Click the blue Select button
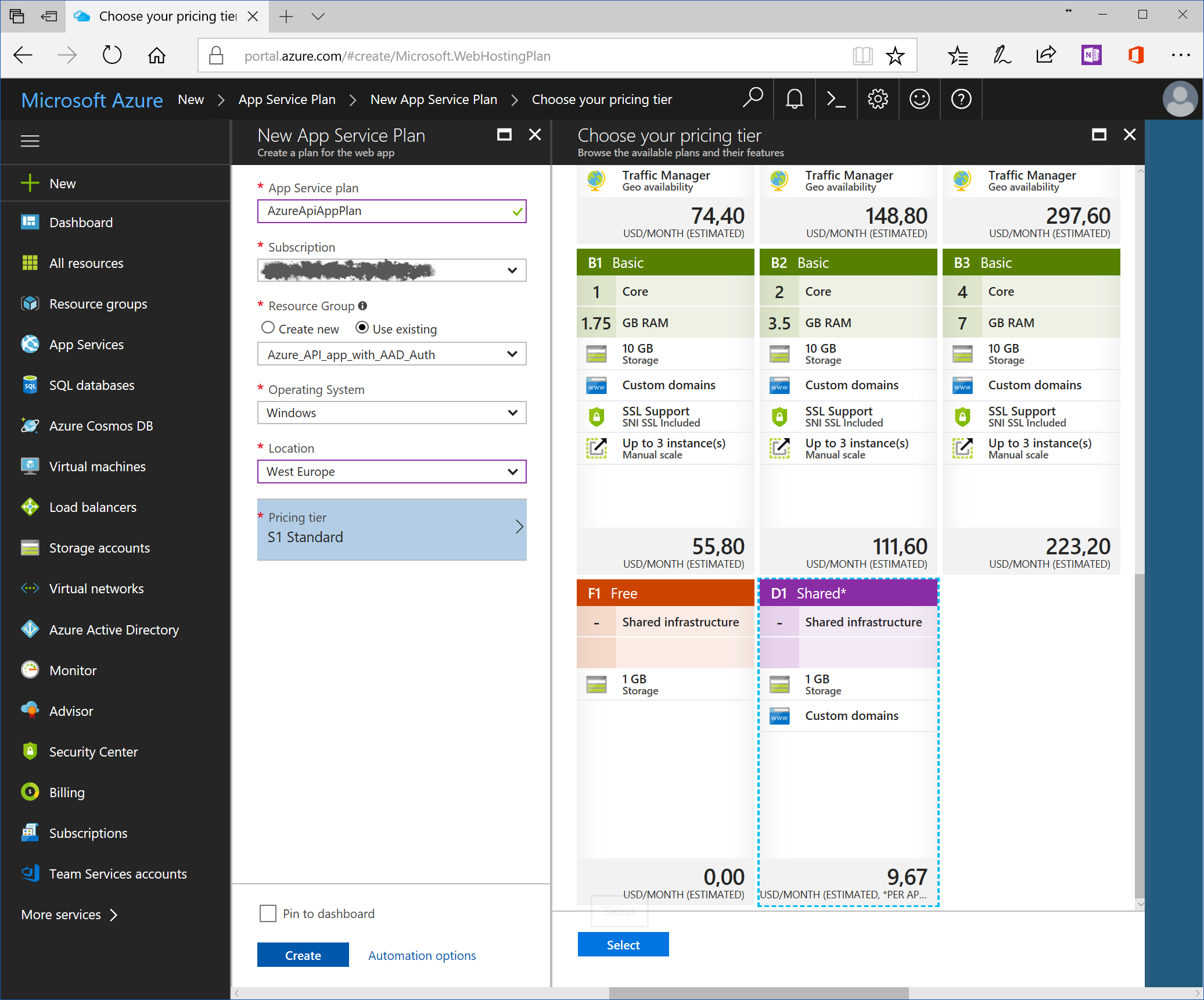Screen dimensions: 1204x1000 point(623,945)
